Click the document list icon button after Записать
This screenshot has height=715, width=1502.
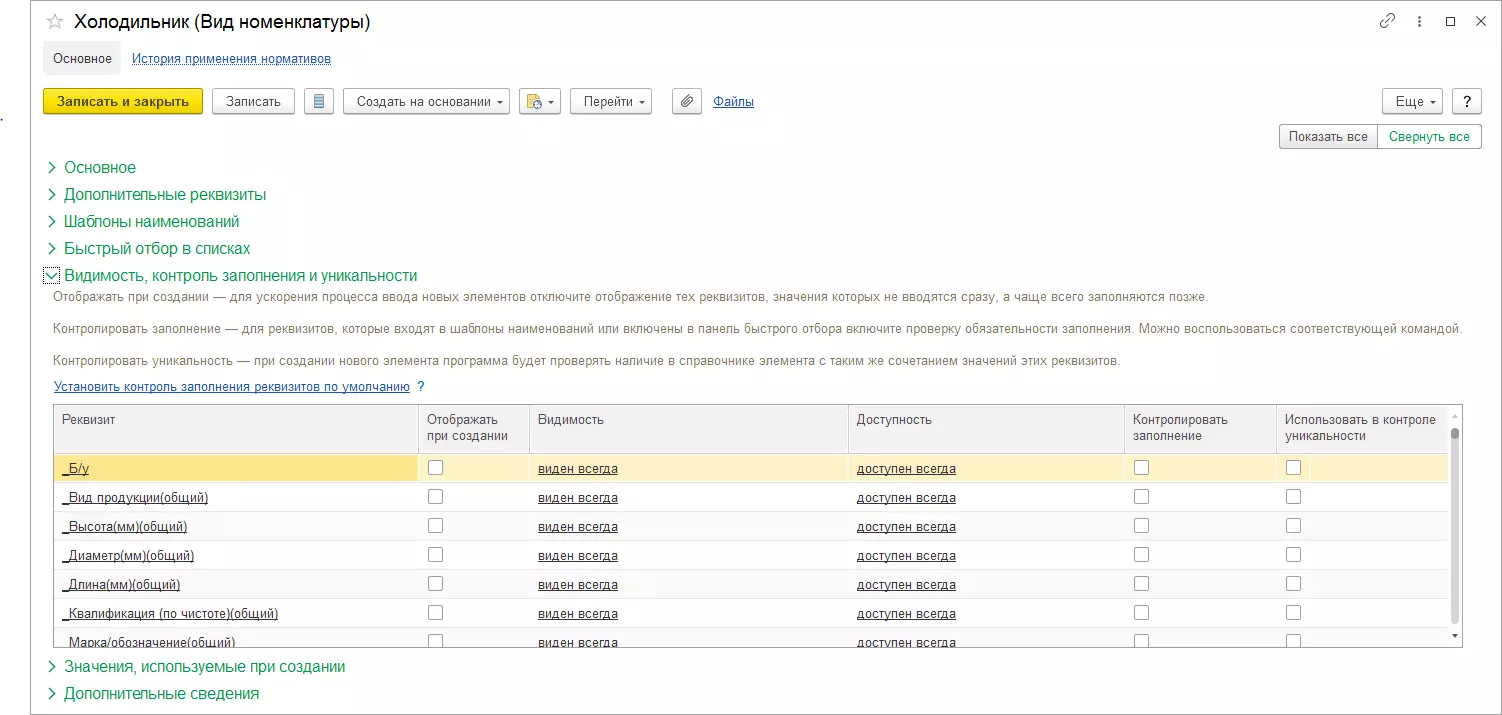tap(319, 101)
